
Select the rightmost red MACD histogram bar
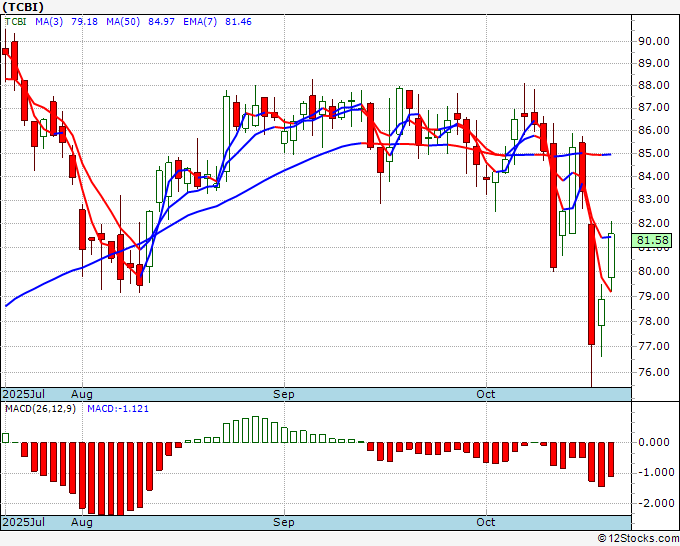pyautogui.click(x=611, y=459)
